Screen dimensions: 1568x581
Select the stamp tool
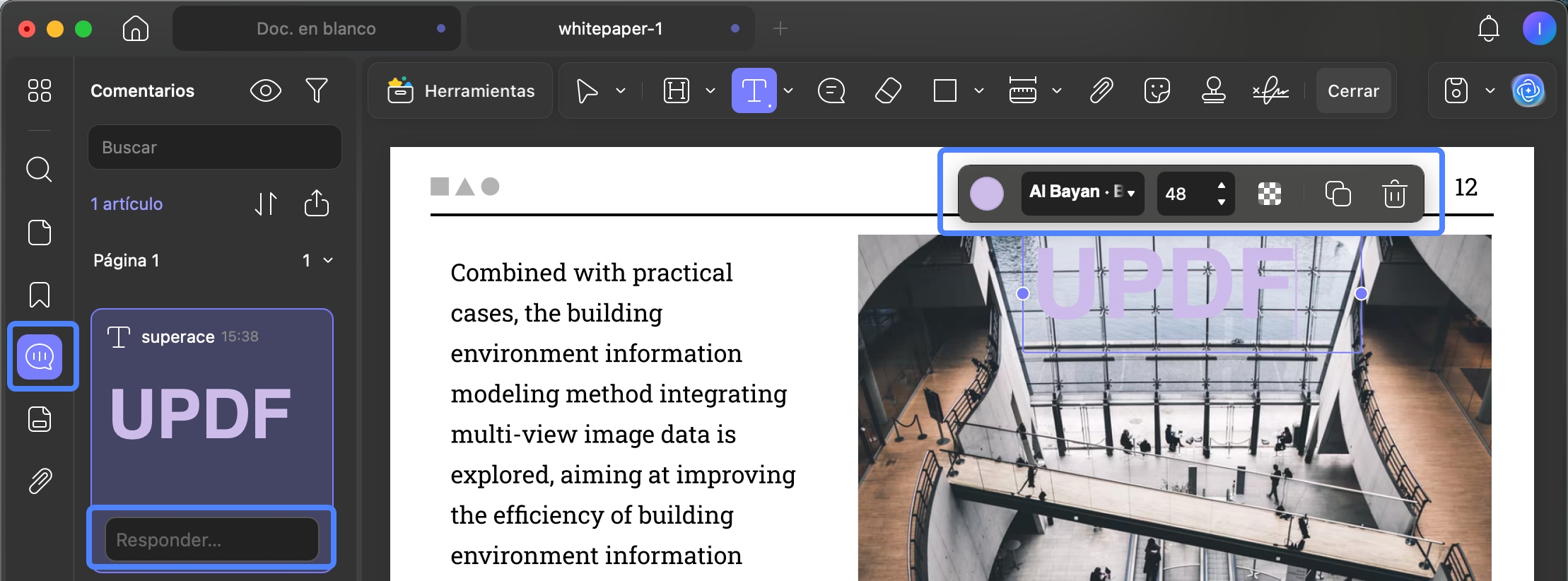tap(1213, 90)
